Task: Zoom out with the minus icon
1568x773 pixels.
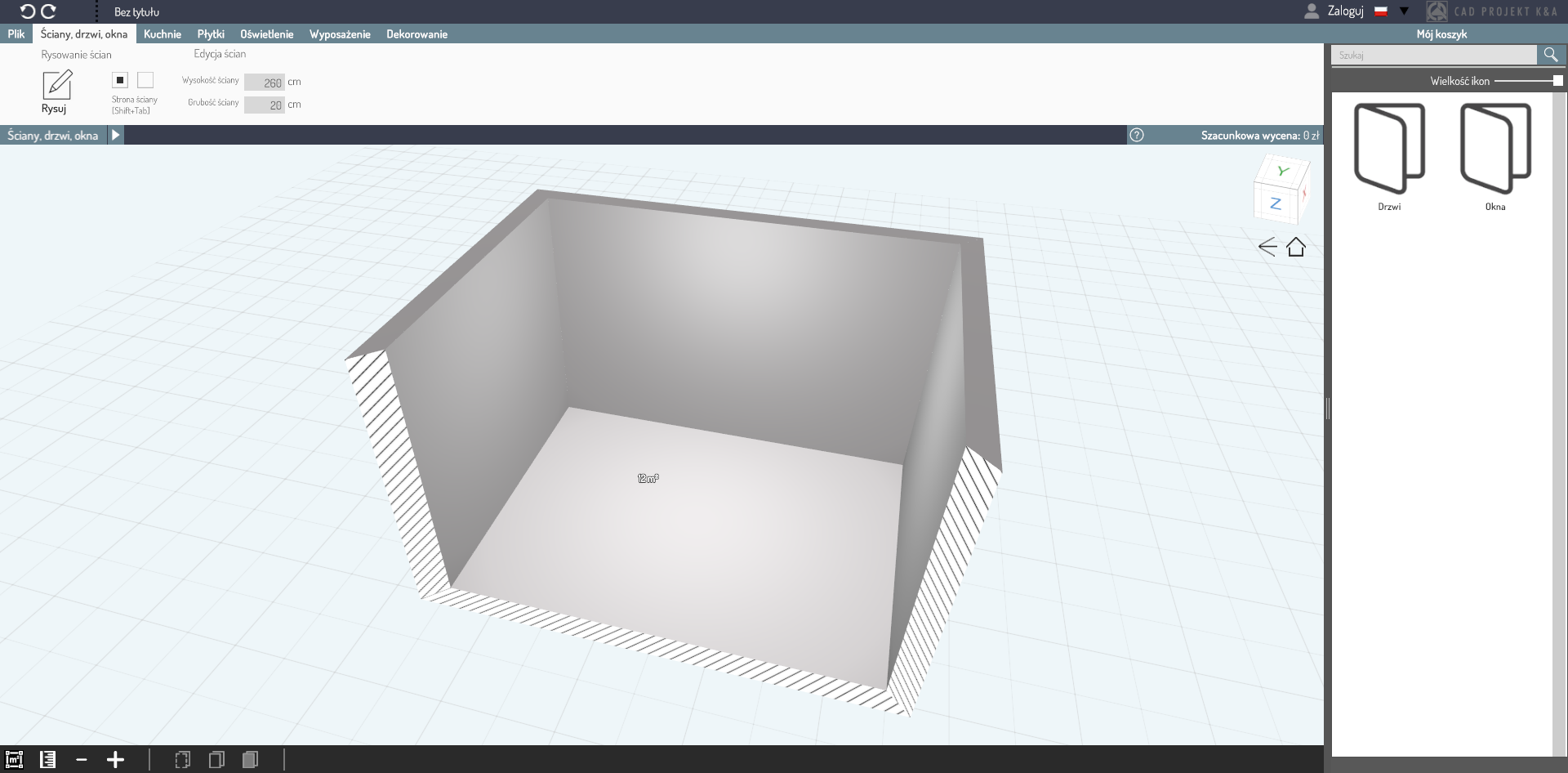Action: coord(81,760)
